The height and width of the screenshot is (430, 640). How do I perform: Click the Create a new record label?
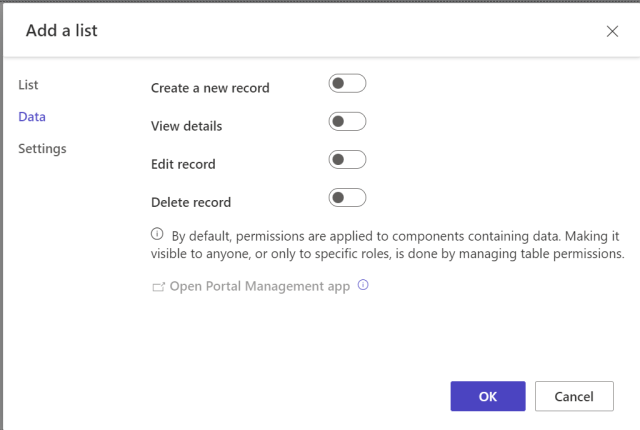(x=210, y=88)
